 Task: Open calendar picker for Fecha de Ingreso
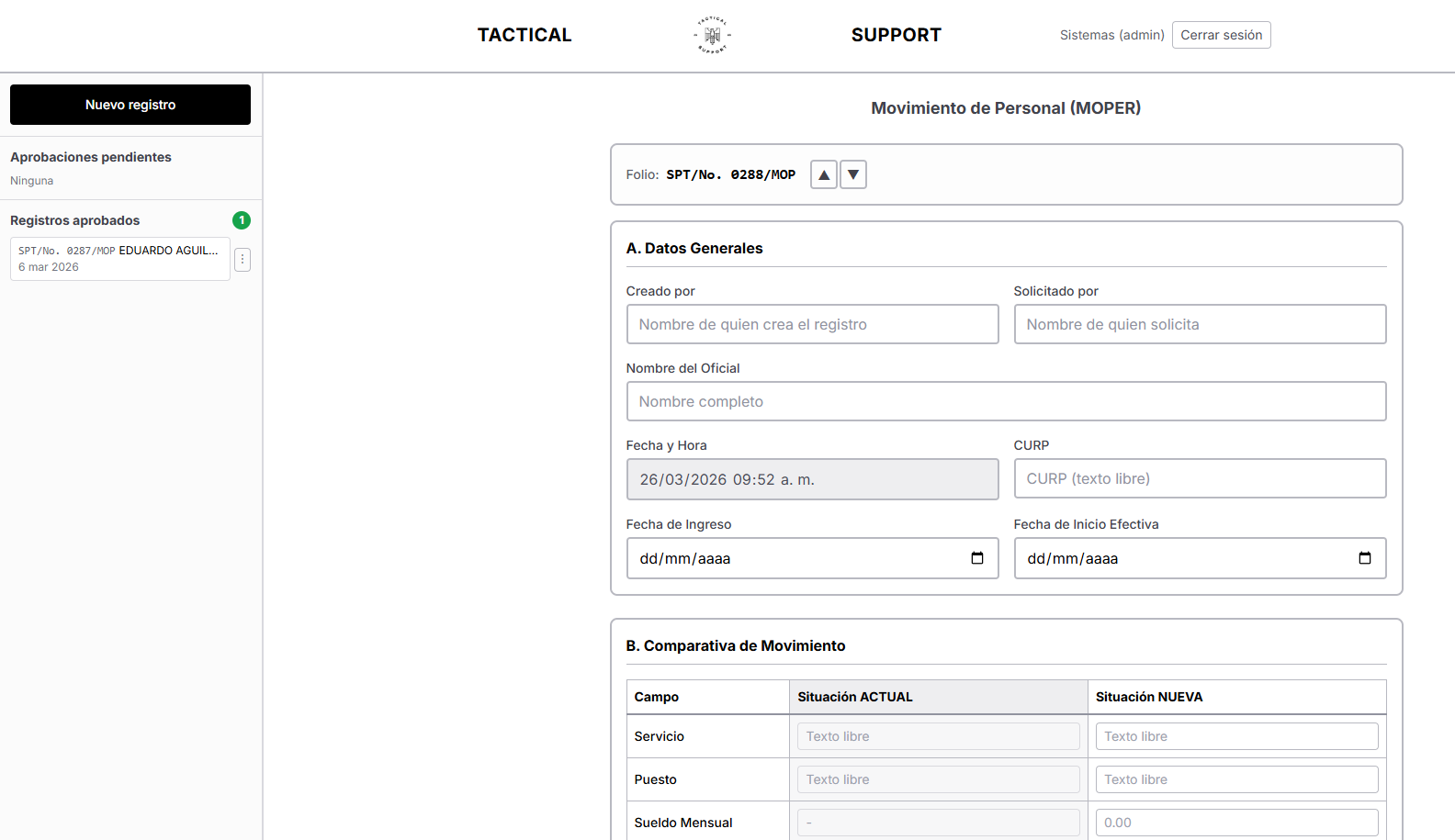click(x=977, y=558)
